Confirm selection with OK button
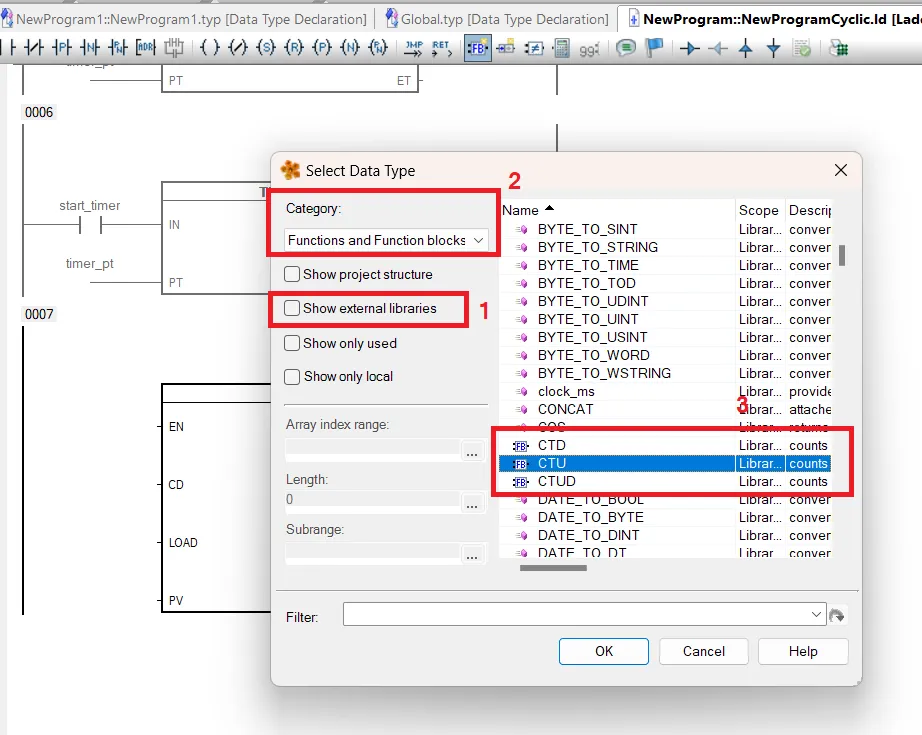Image resolution: width=922 pixels, height=735 pixels. (x=604, y=651)
